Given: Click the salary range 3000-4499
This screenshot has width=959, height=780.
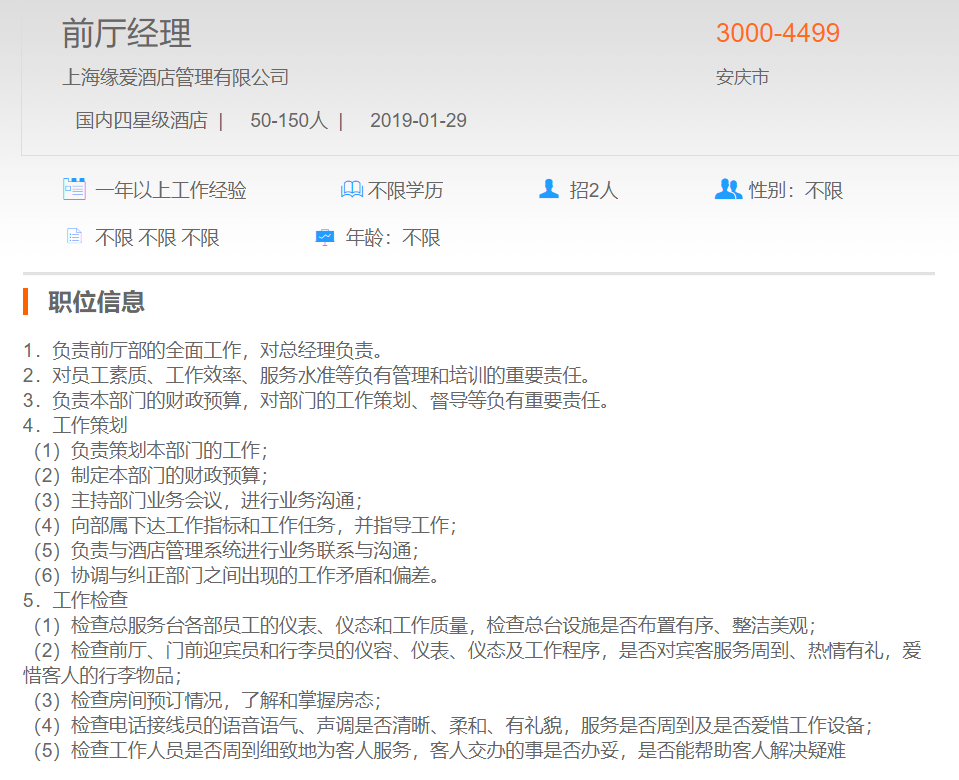Looking at the screenshot, I should (x=777, y=33).
